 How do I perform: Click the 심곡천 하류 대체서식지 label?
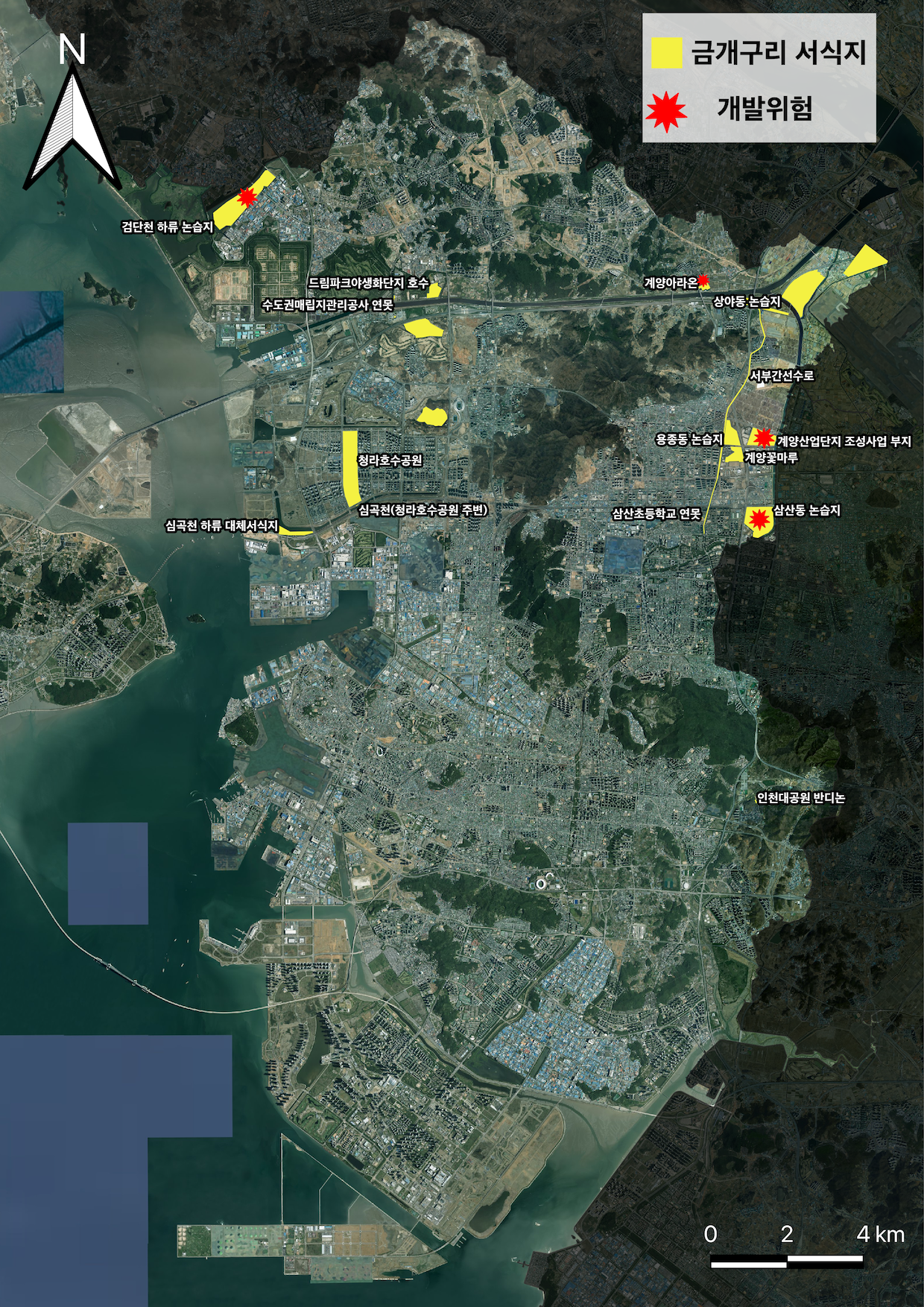(x=221, y=526)
